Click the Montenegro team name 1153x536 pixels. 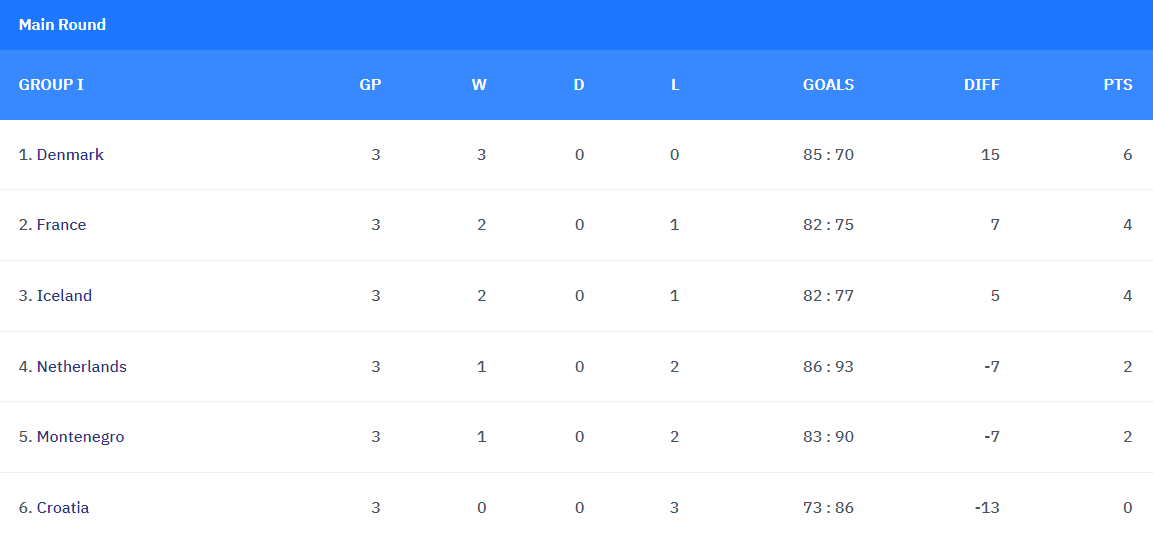point(80,437)
